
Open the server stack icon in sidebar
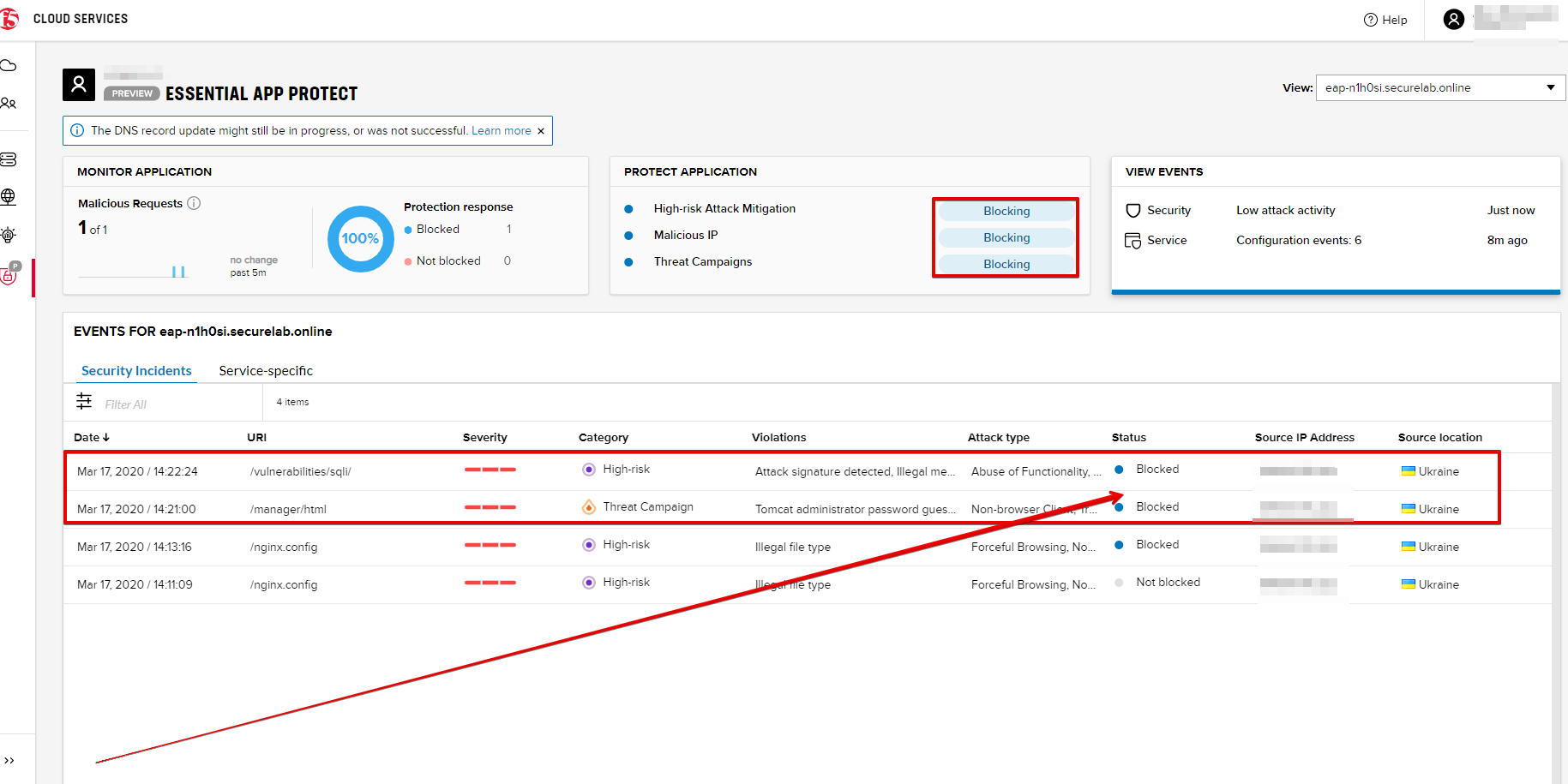(9, 159)
